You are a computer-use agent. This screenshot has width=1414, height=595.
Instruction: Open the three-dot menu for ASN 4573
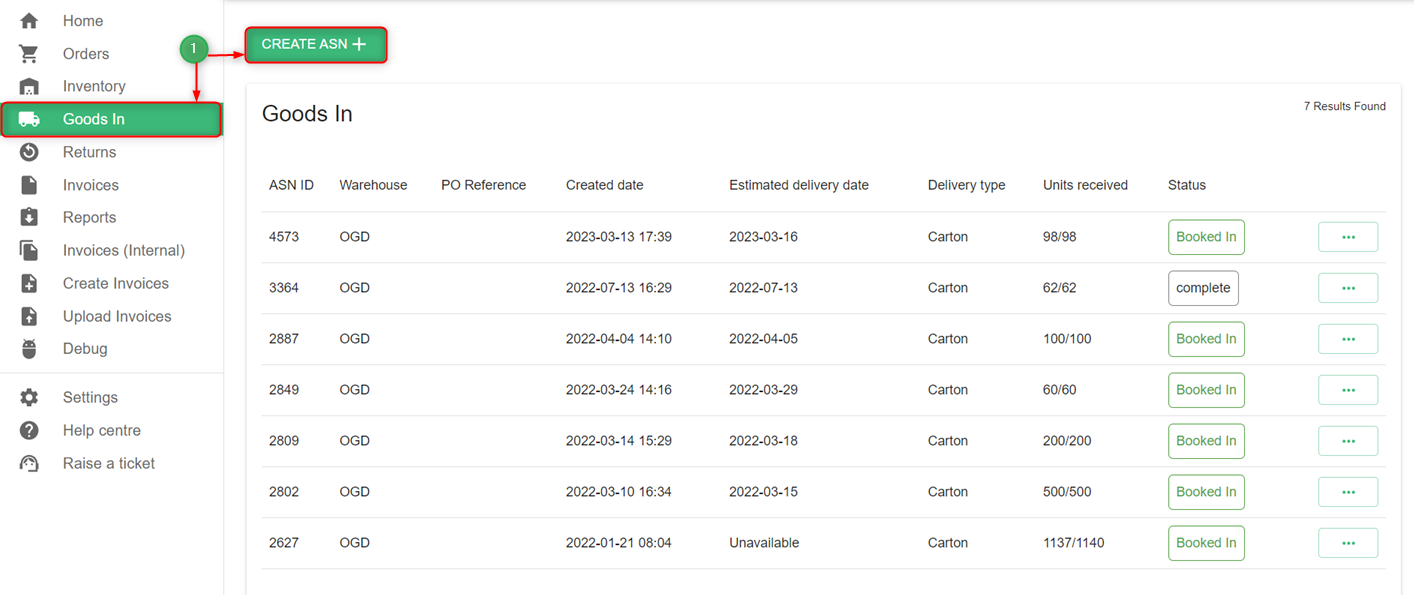1348,237
